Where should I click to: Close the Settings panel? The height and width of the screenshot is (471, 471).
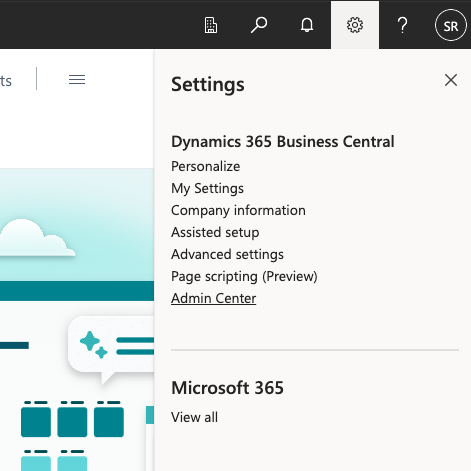451,80
